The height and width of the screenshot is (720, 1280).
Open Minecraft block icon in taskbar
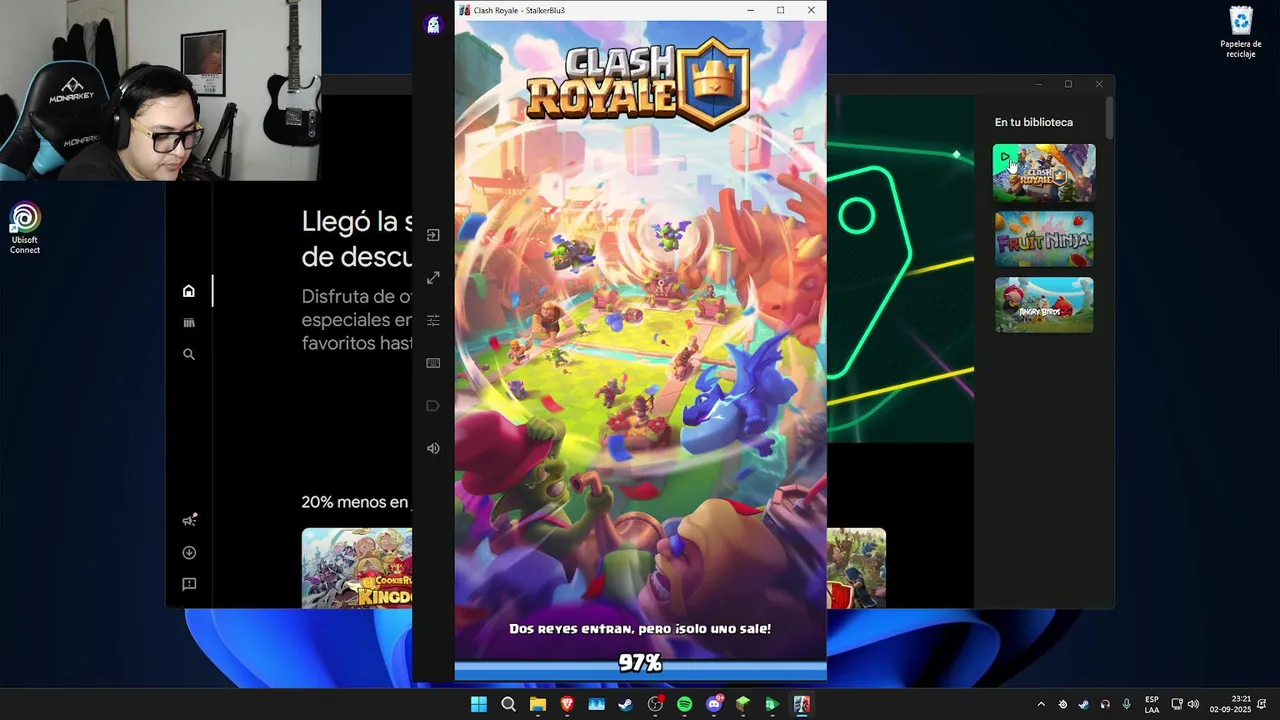tap(743, 704)
